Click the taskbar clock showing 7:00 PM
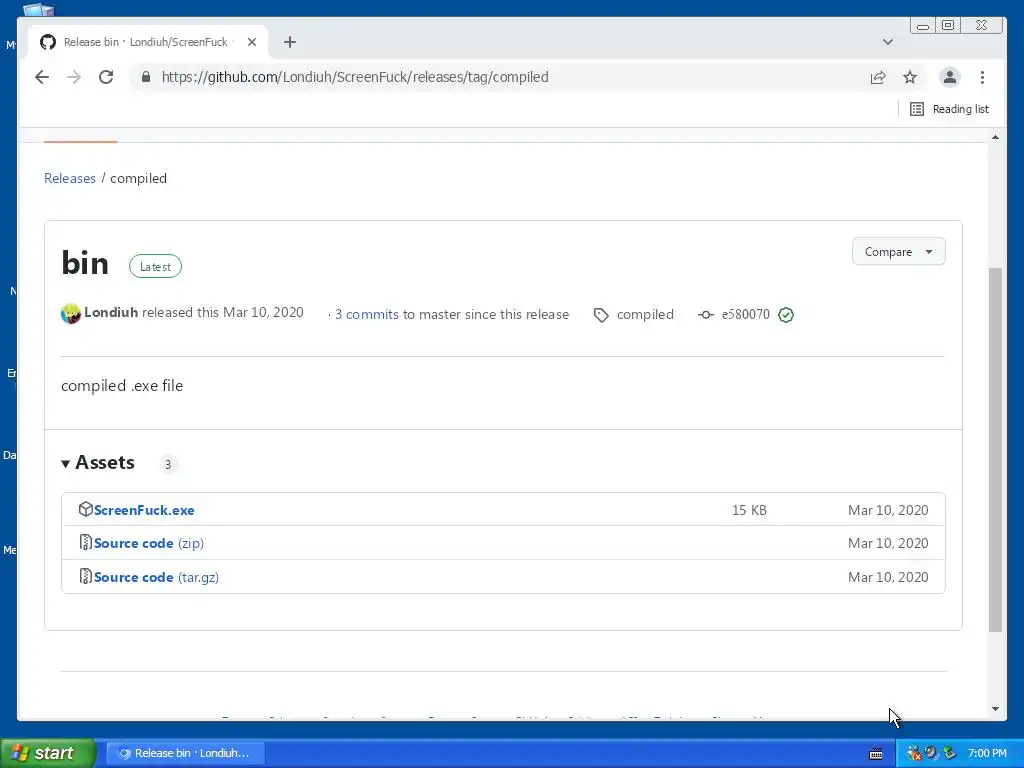The width and height of the screenshot is (1024, 768). [x=987, y=753]
